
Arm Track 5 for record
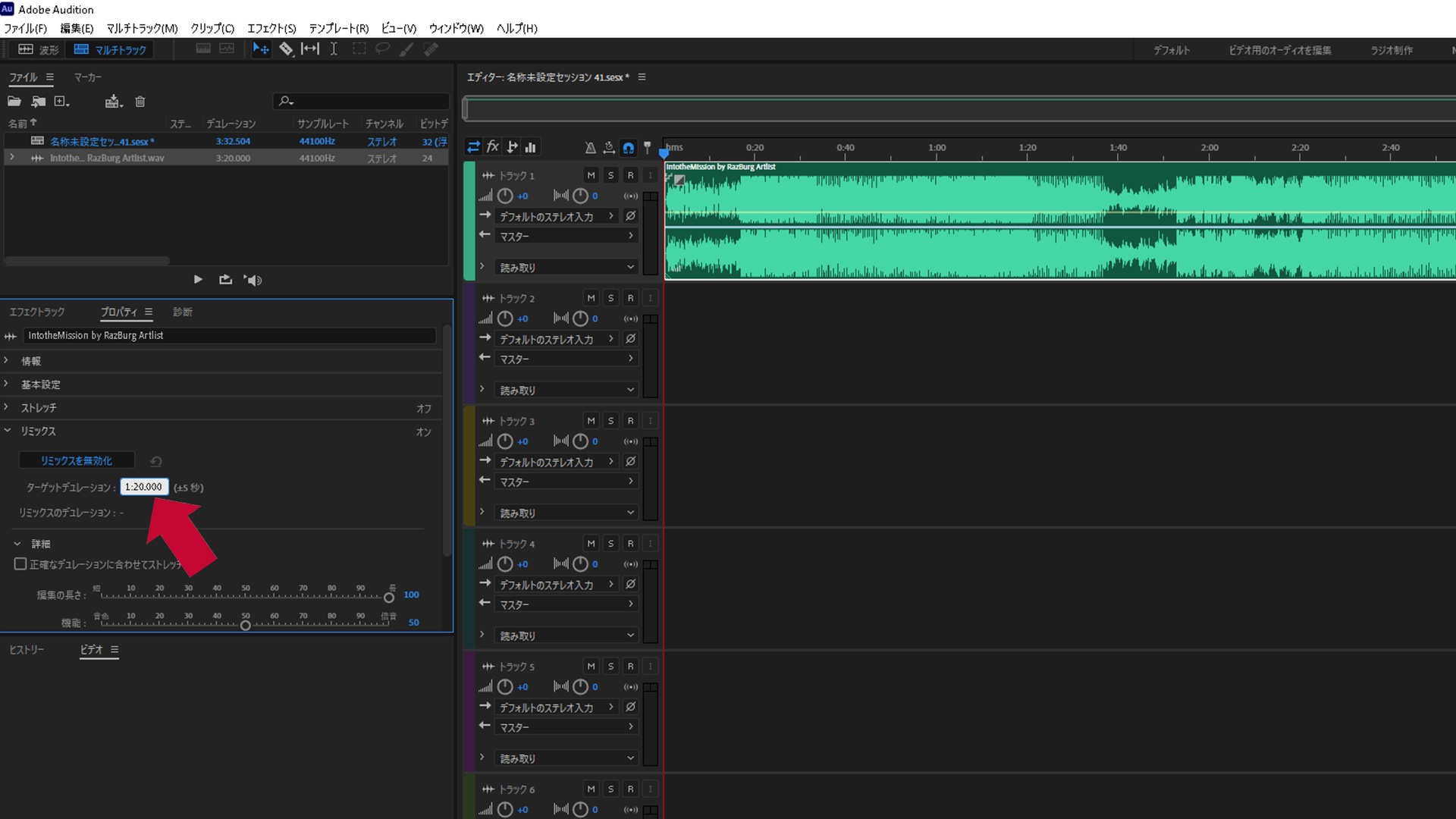point(630,667)
